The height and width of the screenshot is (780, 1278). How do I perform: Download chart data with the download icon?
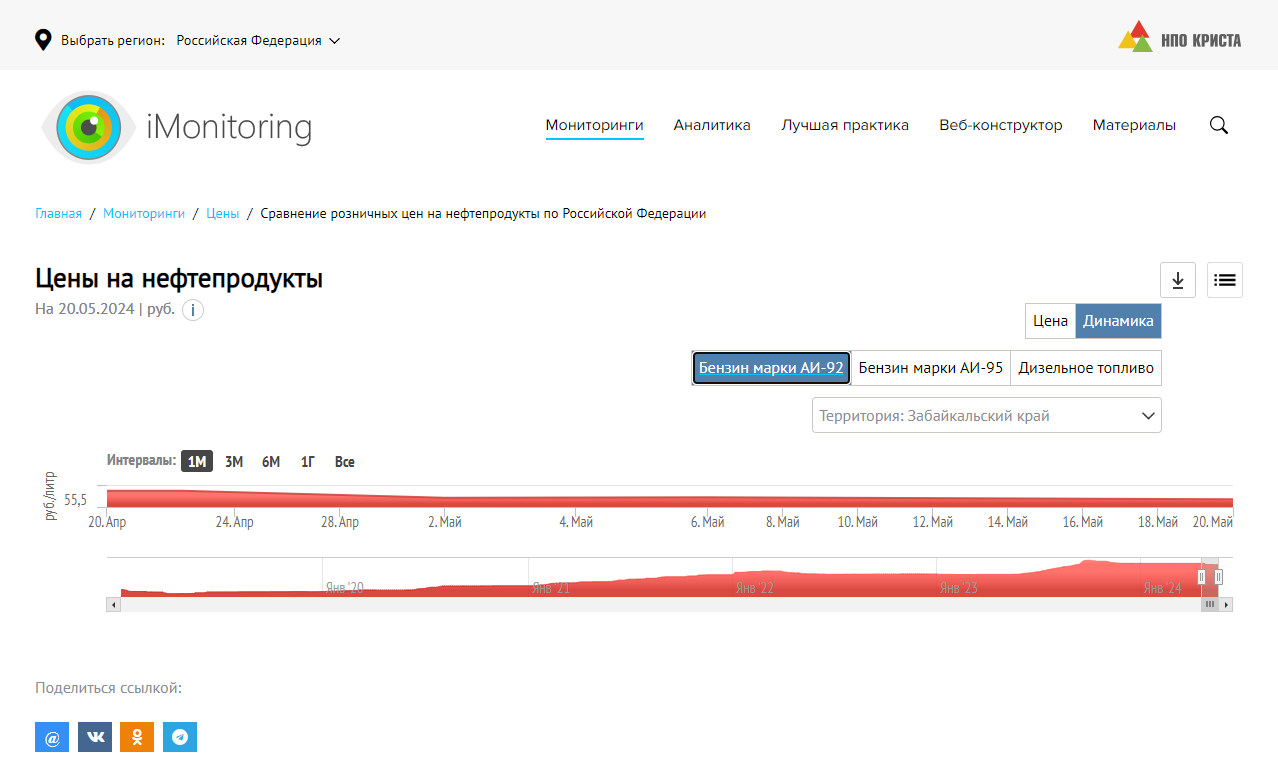(1177, 281)
